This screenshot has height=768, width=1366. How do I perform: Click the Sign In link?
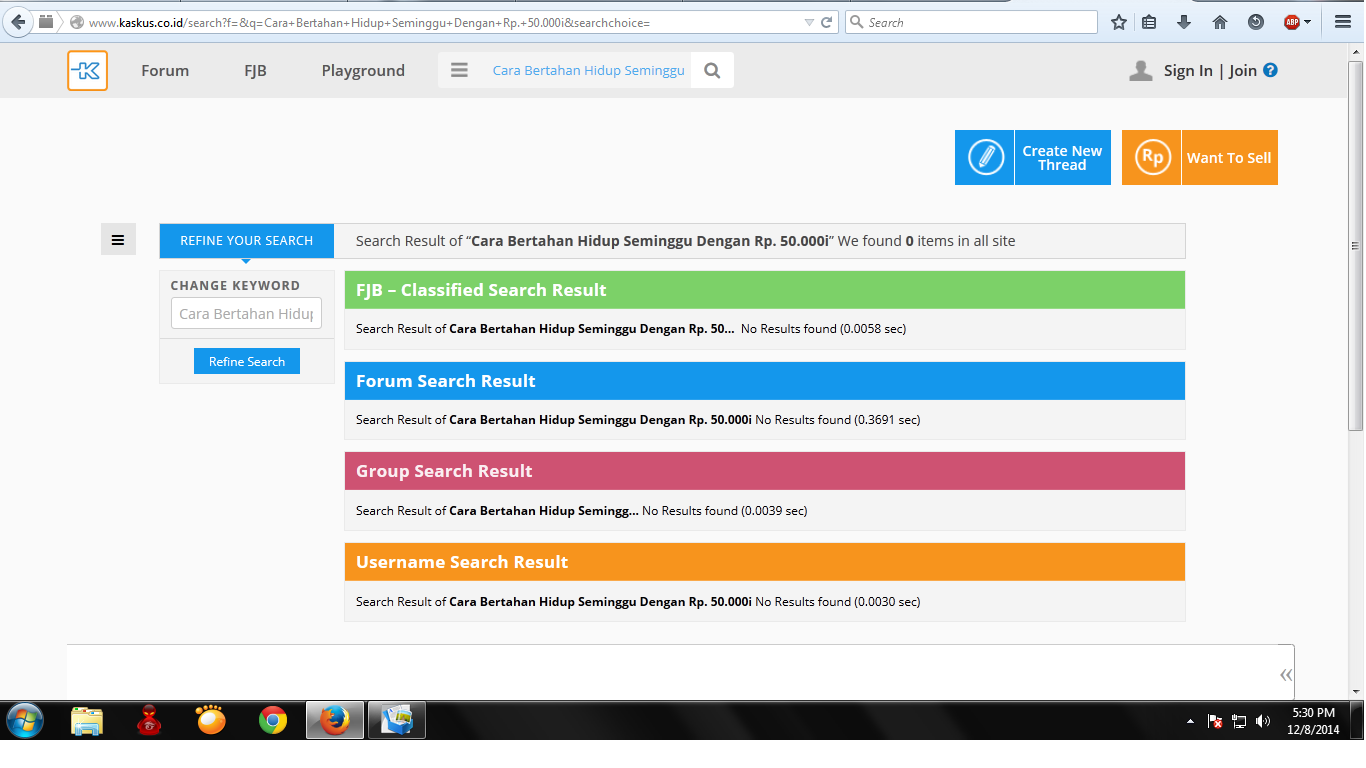point(1188,70)
